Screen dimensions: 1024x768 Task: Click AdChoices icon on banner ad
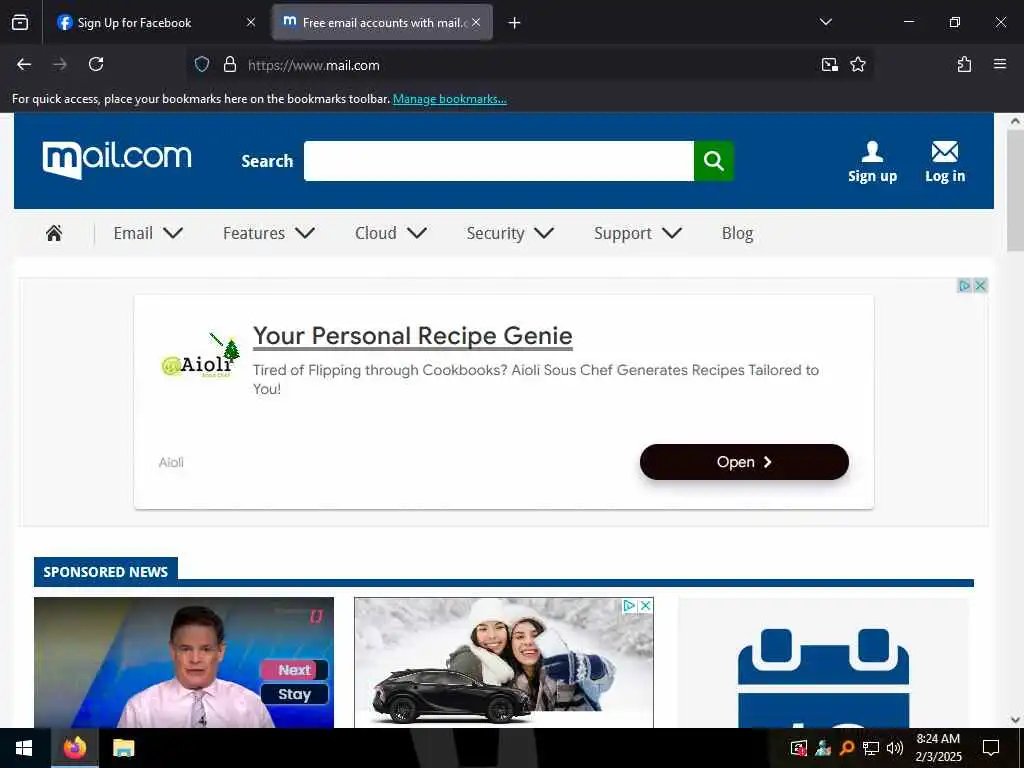coord(965,285)
